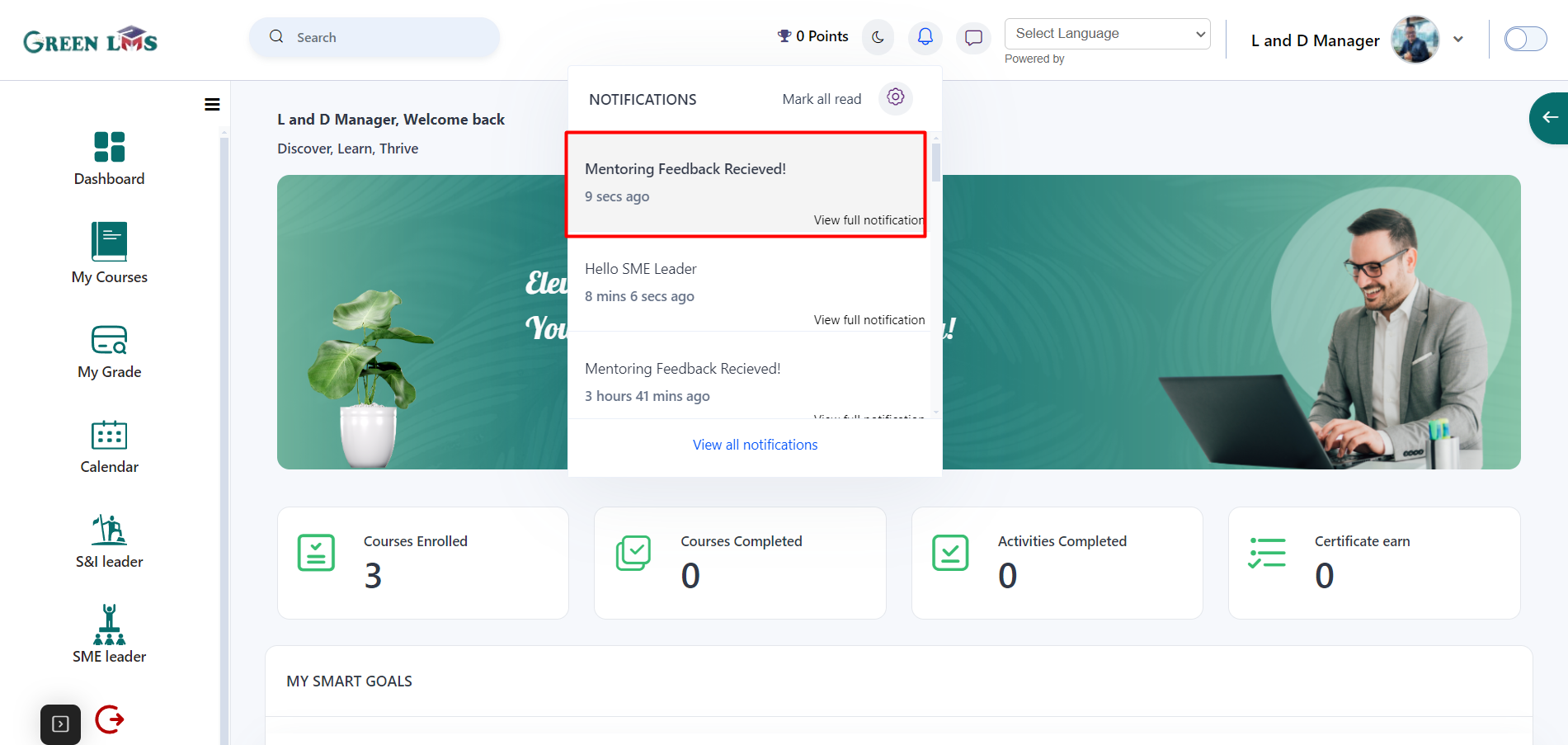Switch to dark mode with moon icon
The image size is (1568, 745).
878,37
